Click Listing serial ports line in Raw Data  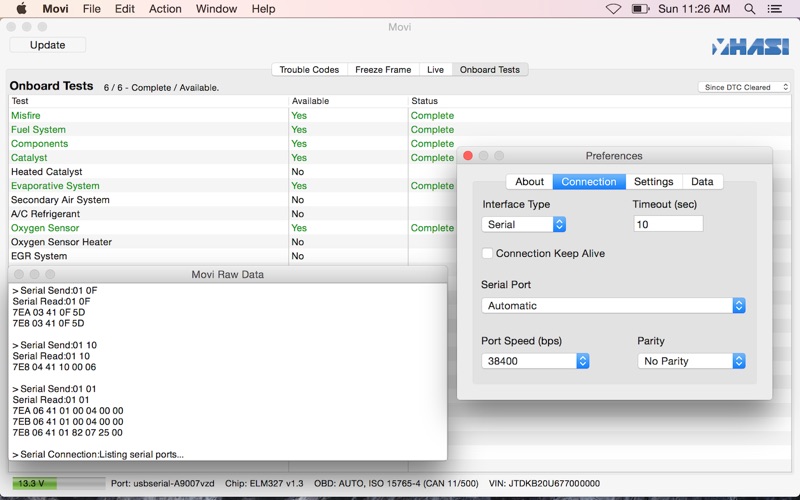(98, 454)
